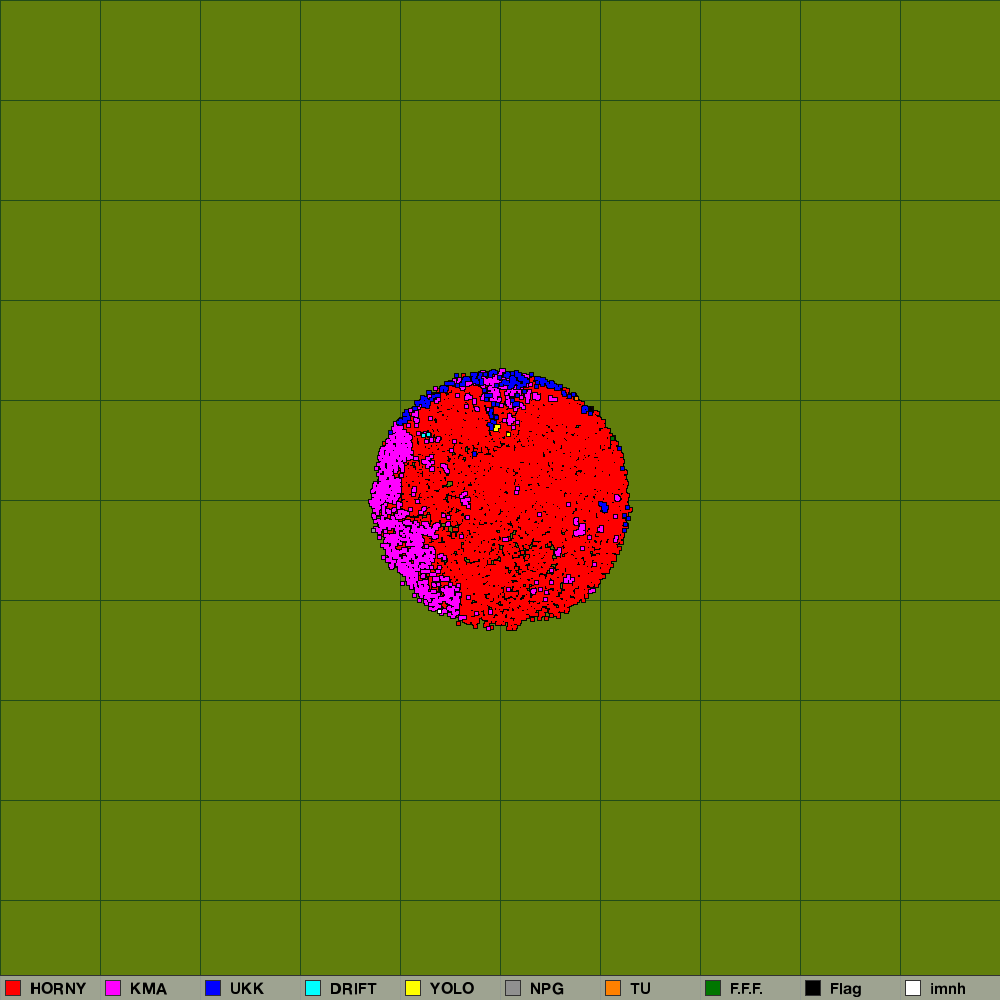Select the magenta KMA legend swatch
Screen dimensions: 1000x1000
[x=113, y=988]
